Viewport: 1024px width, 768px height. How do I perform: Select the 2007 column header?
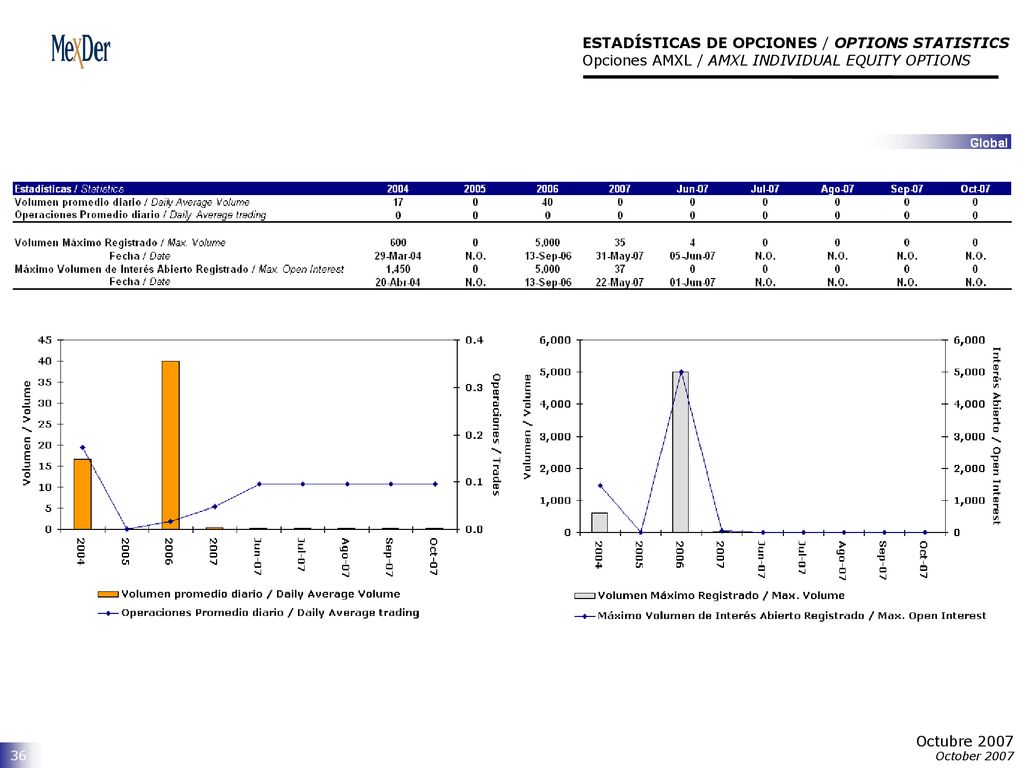pyautogui.click(x=620, y=189)
